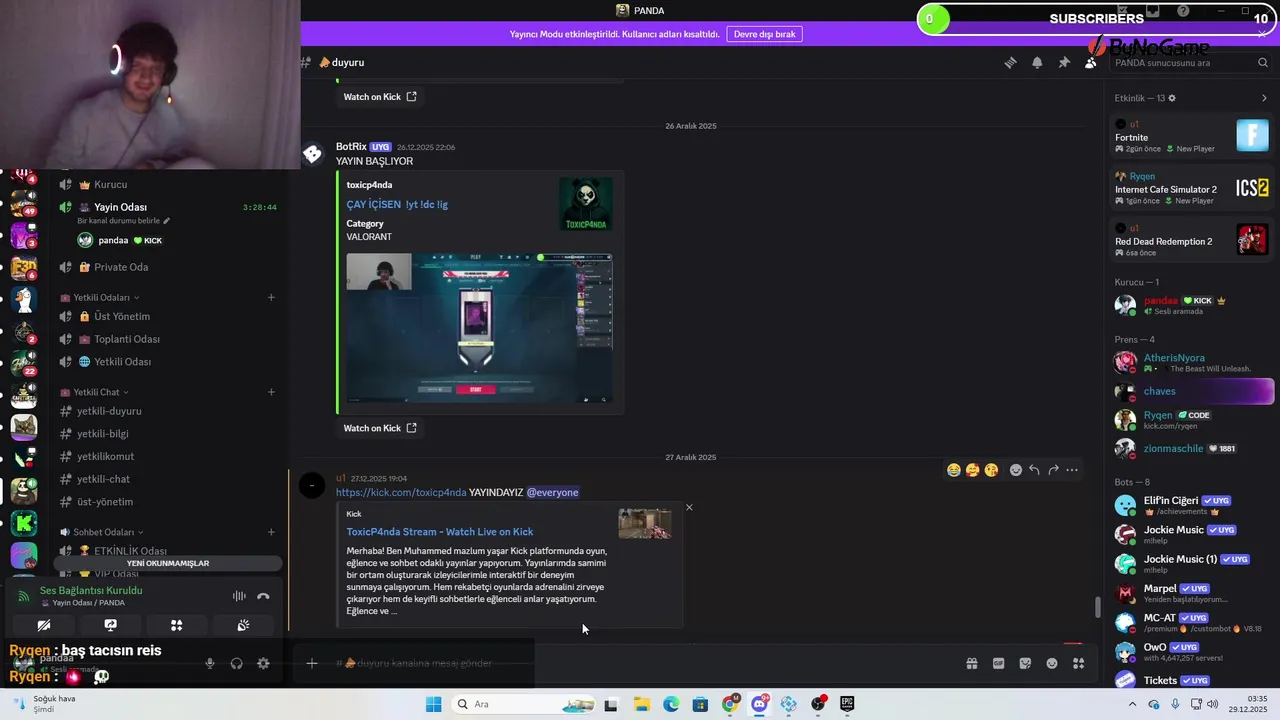Open AtherisNyora member profile
The width and height of the screenshot is (1280, 720).
click(1192, 362)
